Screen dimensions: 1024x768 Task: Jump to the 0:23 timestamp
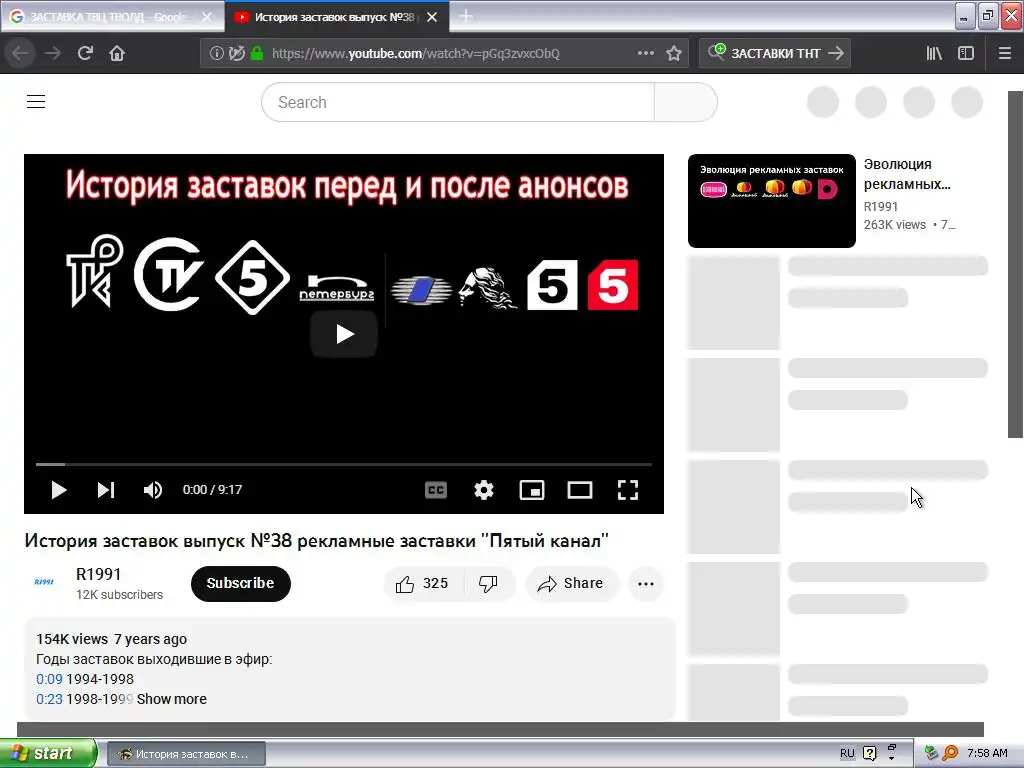click(x=49, y=699)
